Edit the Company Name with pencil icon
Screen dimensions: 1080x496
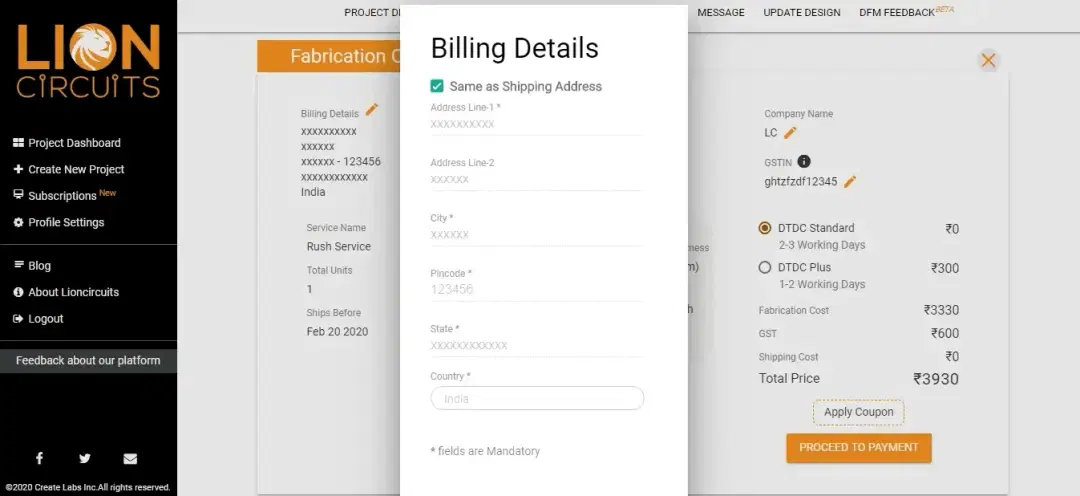(x=790, y=133)
